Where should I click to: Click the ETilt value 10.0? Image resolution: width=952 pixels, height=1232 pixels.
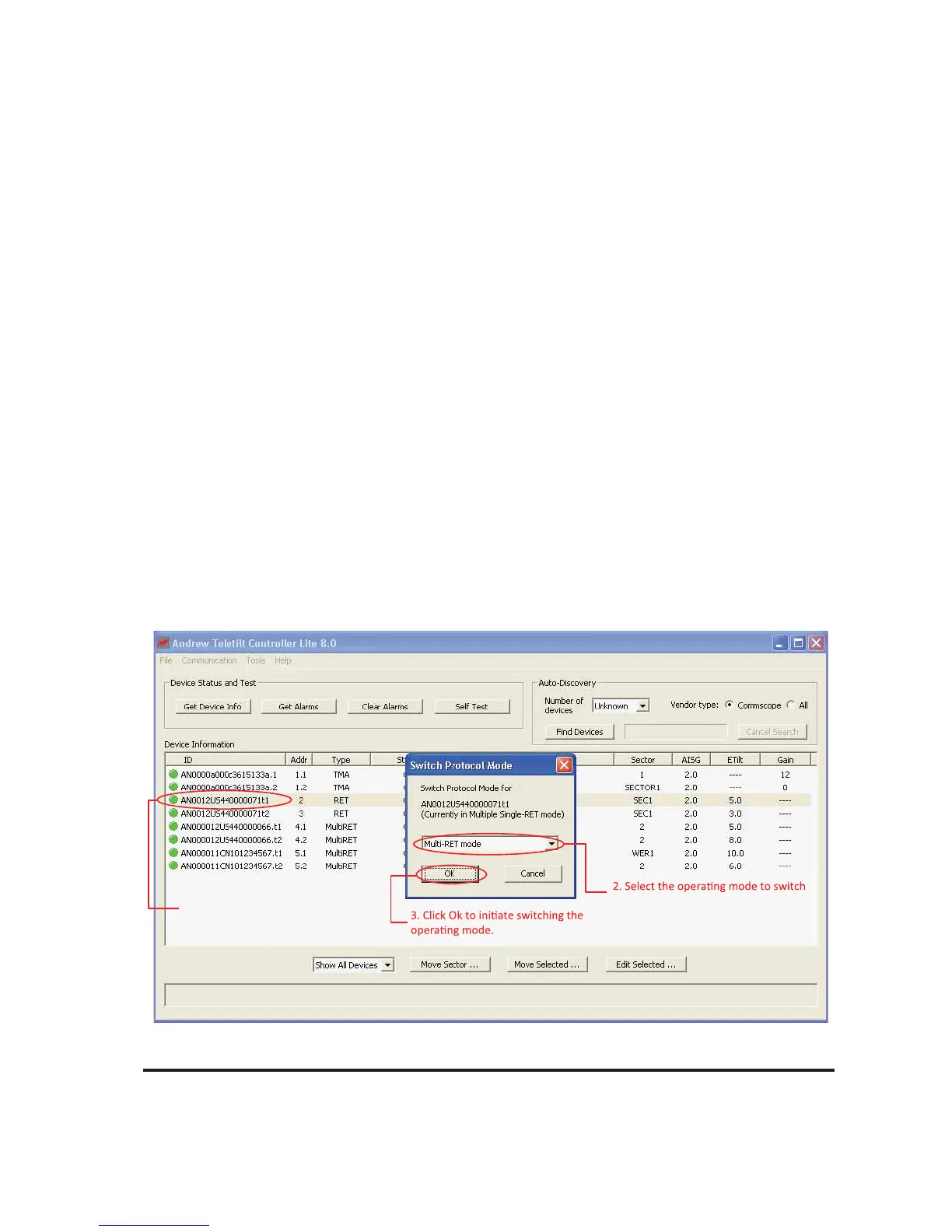point(735,853)
